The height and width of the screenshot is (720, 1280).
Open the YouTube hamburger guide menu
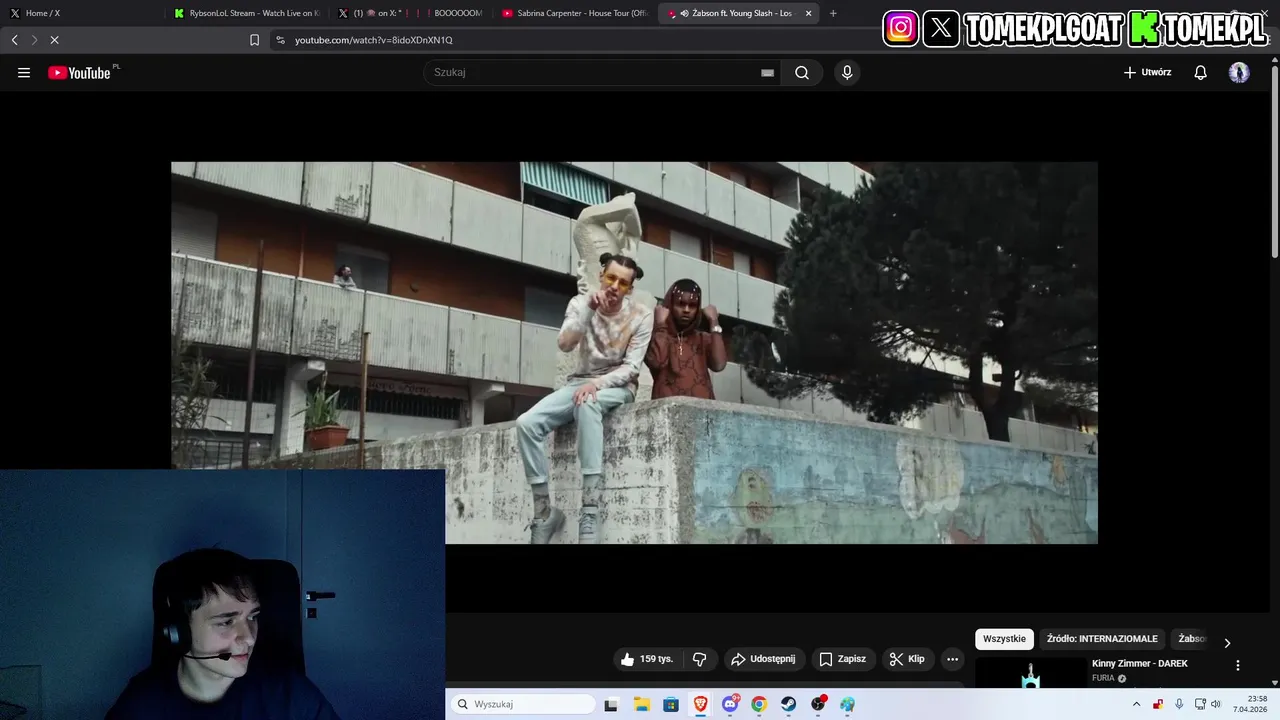pos(24,72)
